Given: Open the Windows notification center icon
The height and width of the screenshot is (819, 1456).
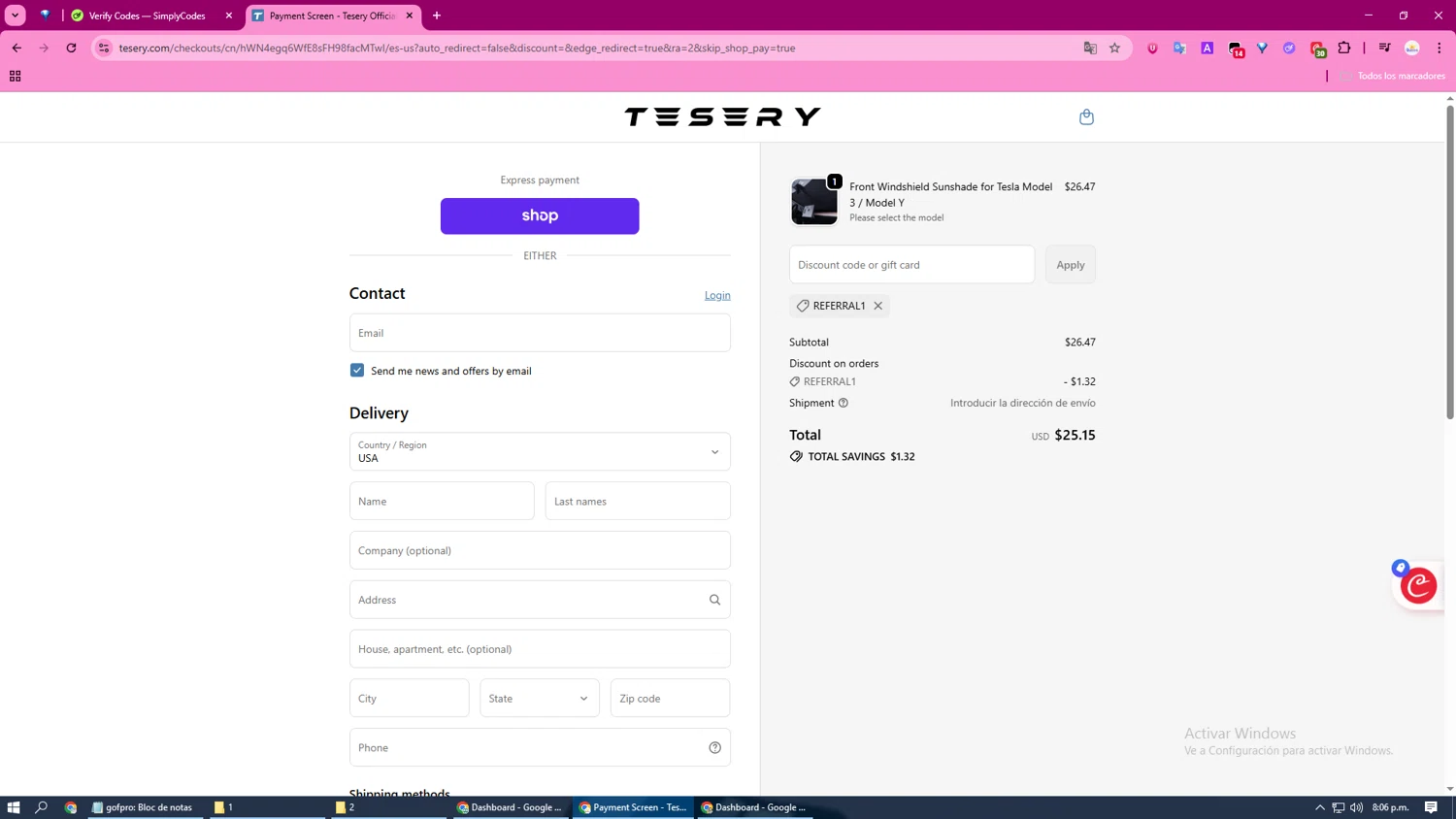Looking at the screenshot, I should [1431, 807].
